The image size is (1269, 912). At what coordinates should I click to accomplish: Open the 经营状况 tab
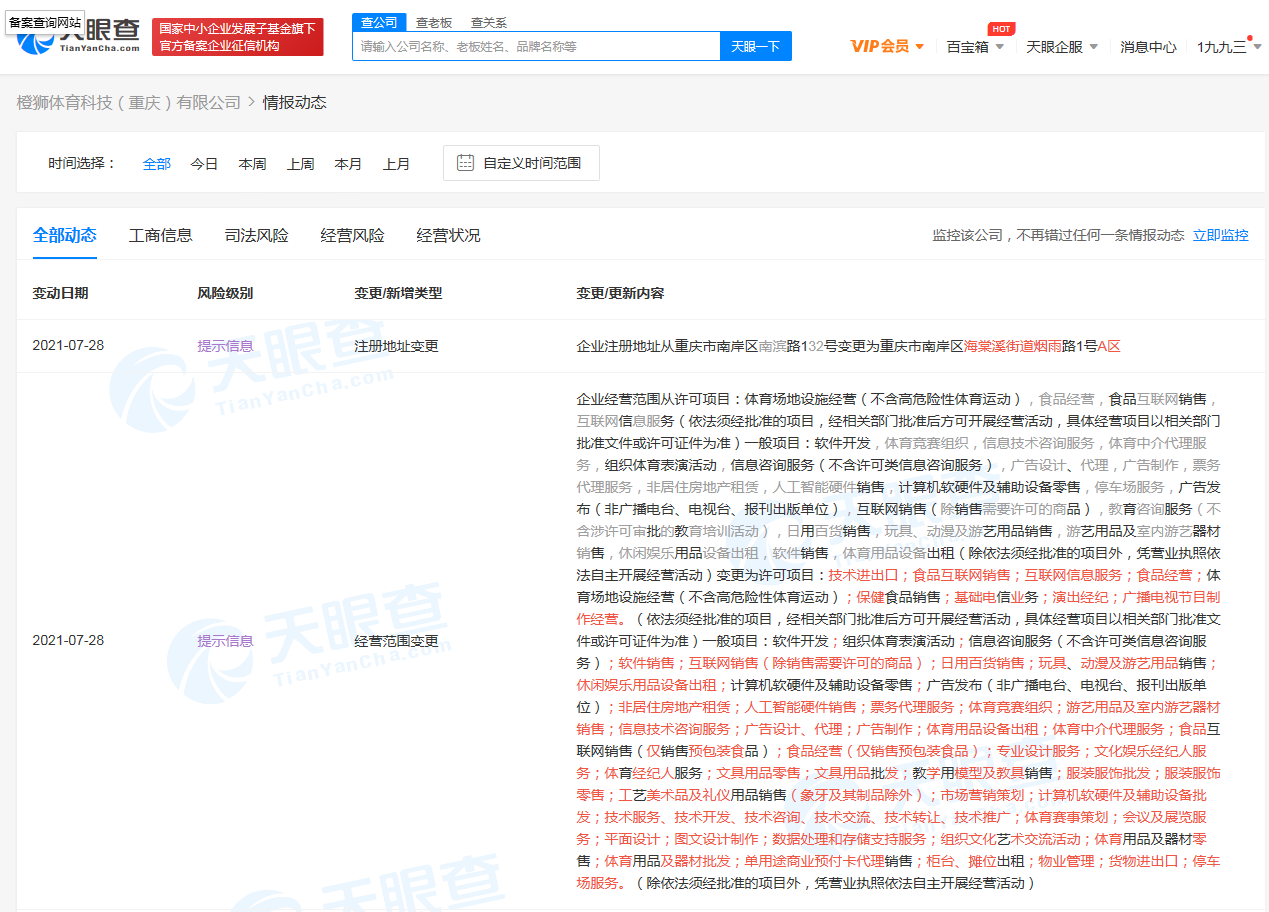(448, 235)
